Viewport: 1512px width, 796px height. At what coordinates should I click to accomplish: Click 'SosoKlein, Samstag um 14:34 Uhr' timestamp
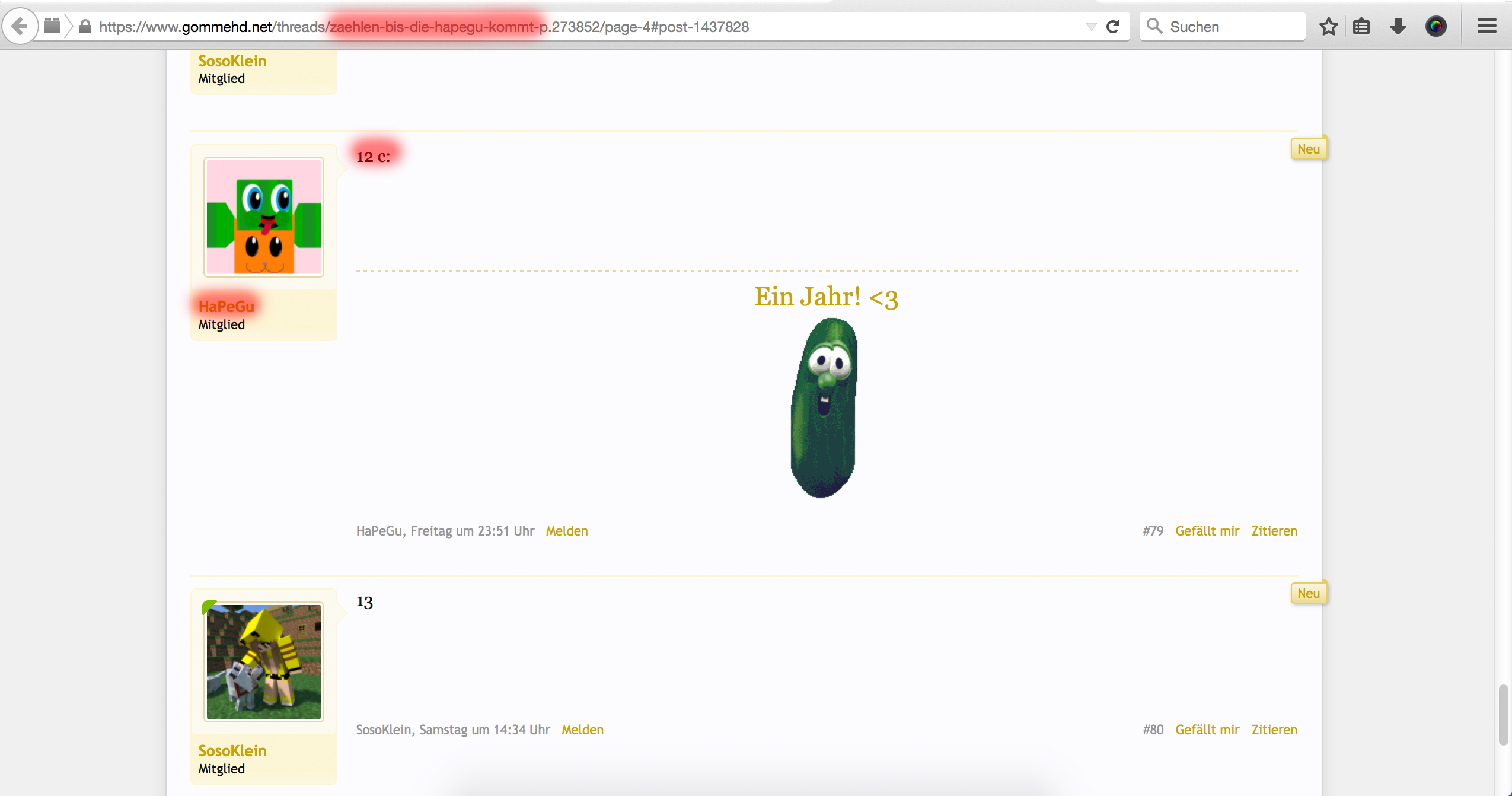[453, 730]
